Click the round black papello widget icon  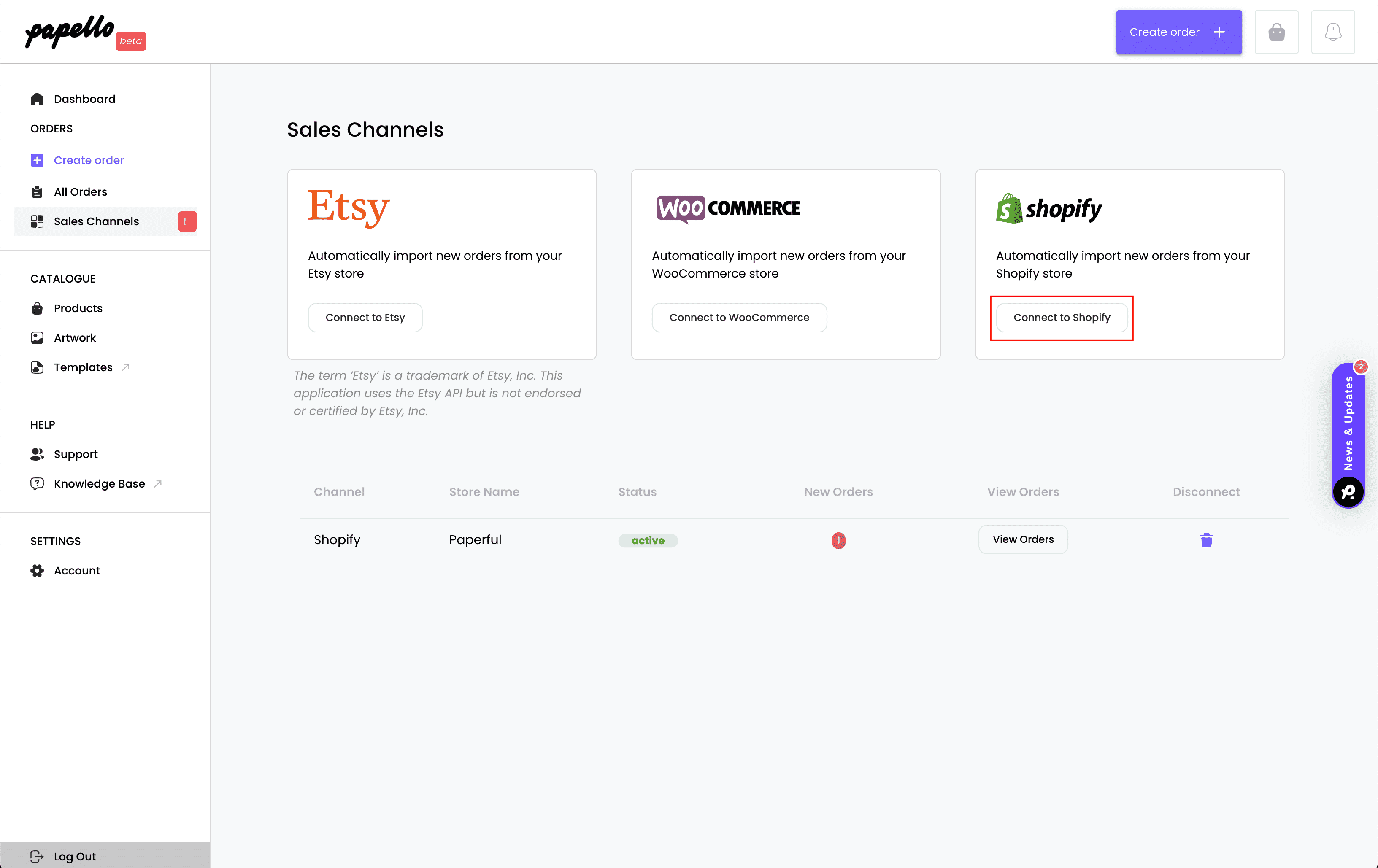point(1348,491)
